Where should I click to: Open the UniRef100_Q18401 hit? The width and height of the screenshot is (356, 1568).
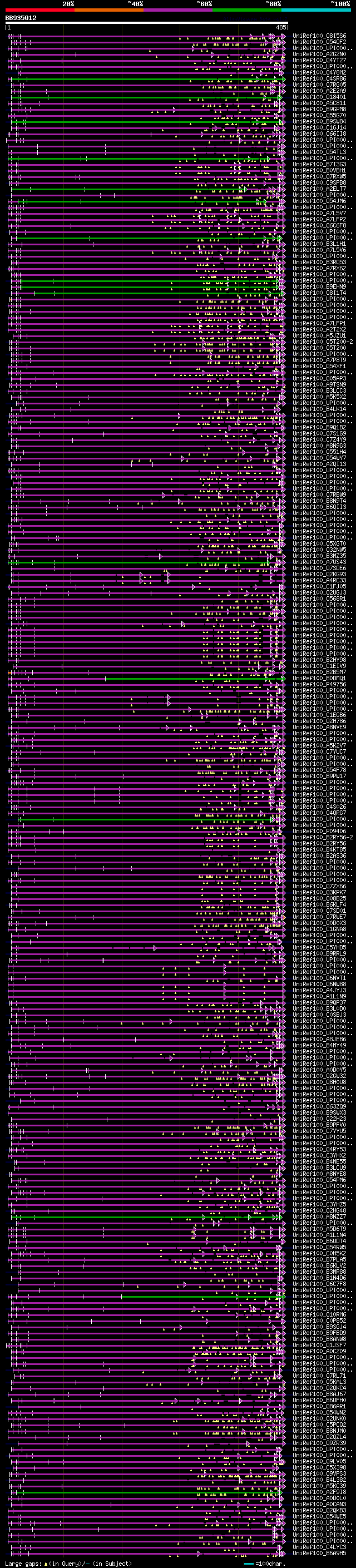(319, 97)
